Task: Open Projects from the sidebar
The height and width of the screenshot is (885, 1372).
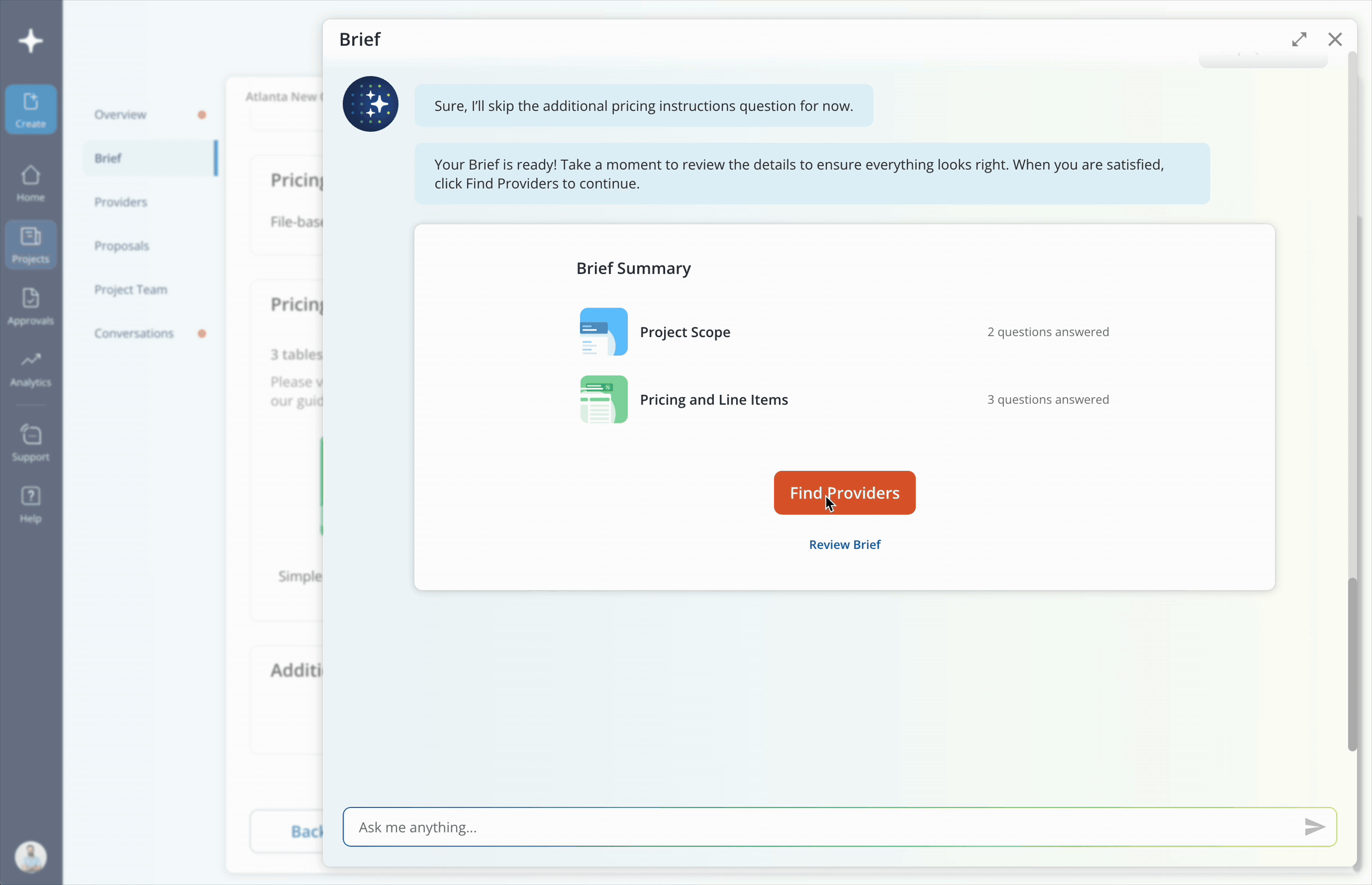Action: coord(31,244)
